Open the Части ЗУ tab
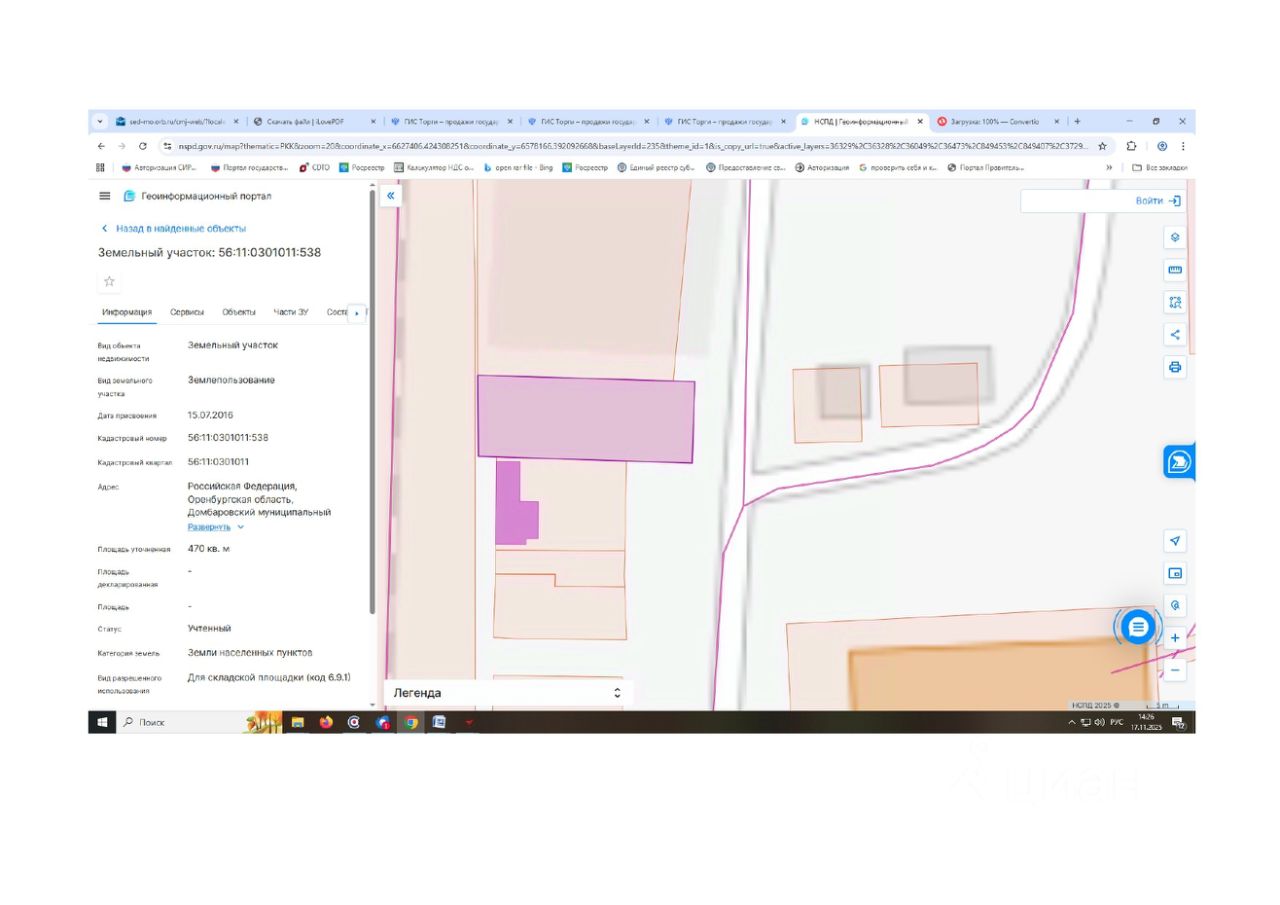This screenshot has width=1280, height=905. tap(291, 312)
